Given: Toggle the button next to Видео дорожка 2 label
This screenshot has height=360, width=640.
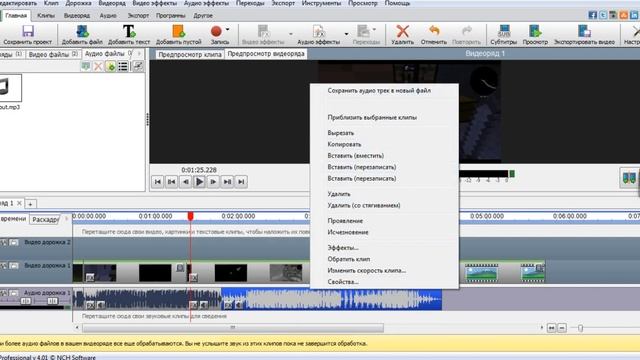Looking at the screenshot, I should coord(14,242).
